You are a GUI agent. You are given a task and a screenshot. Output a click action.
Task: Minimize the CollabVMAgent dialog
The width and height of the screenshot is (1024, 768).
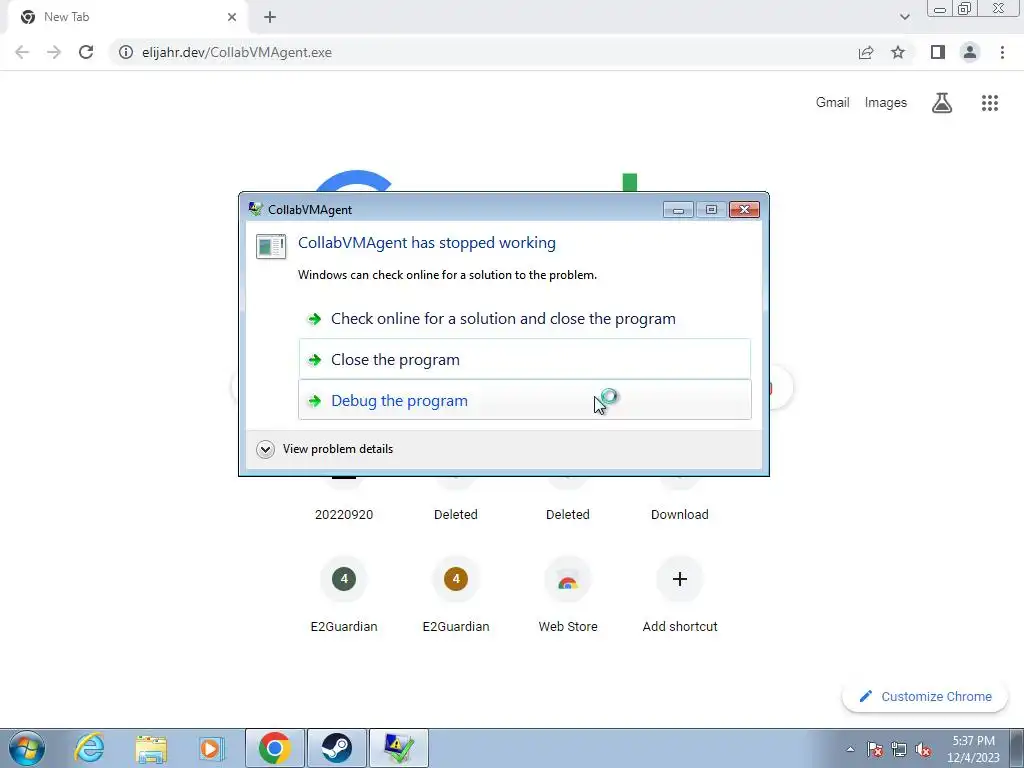(678, 210)
